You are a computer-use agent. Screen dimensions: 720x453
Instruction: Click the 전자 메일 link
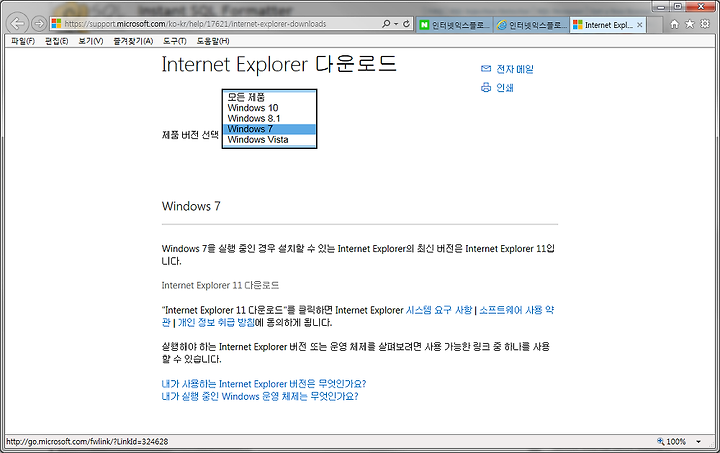pyautogui.click(x=515, y=69)
